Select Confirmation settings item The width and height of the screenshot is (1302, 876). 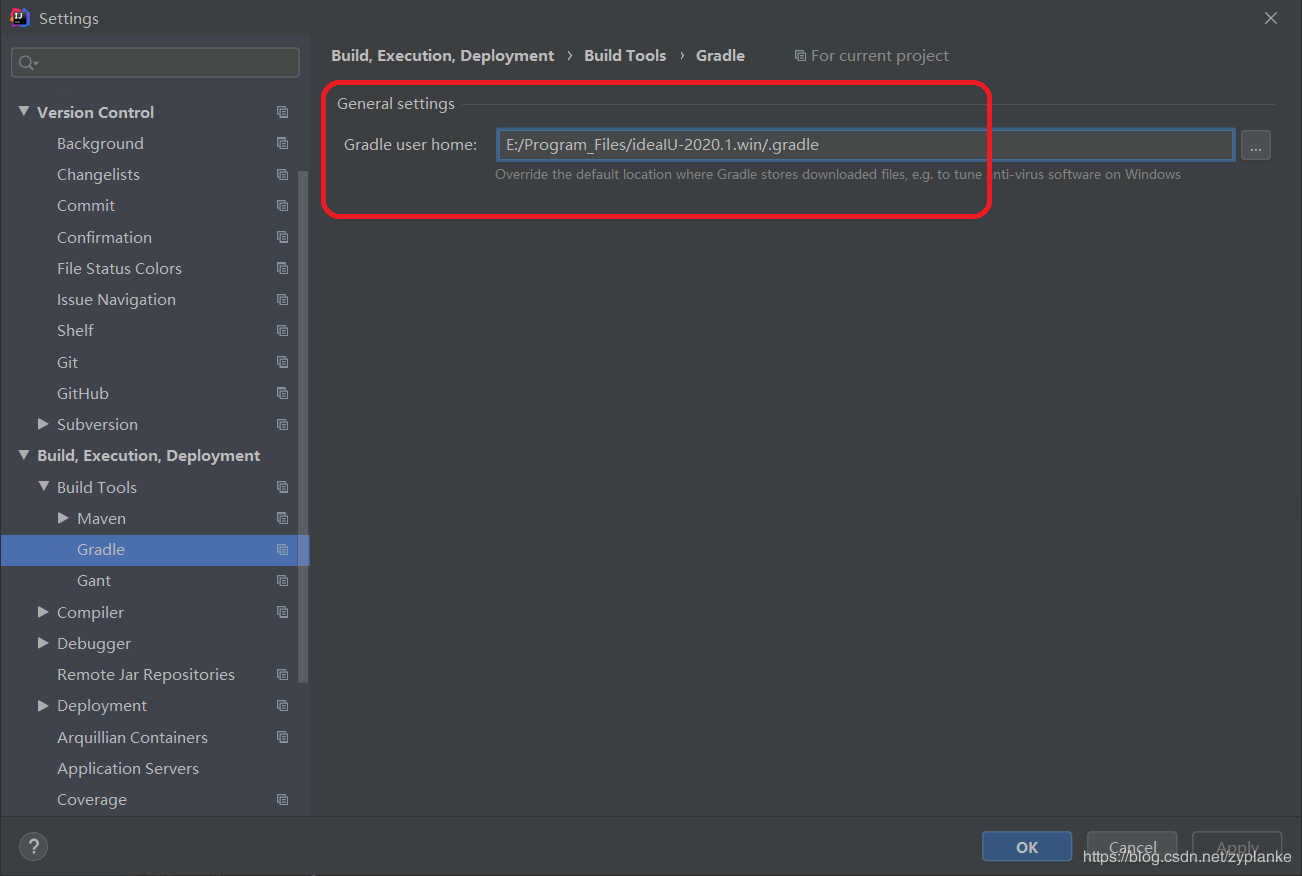tap(104, 237)
